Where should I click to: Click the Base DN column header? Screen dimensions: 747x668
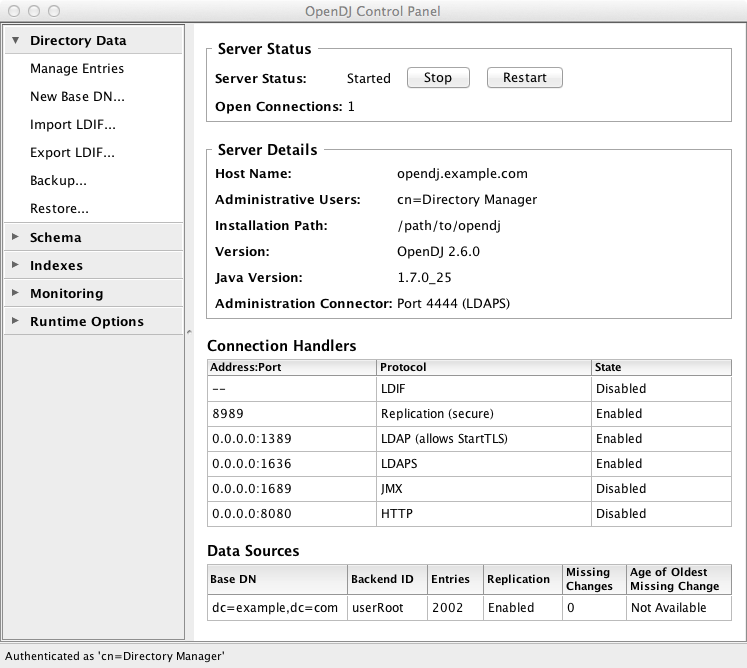pyautogui.click(x=277, y=579)
